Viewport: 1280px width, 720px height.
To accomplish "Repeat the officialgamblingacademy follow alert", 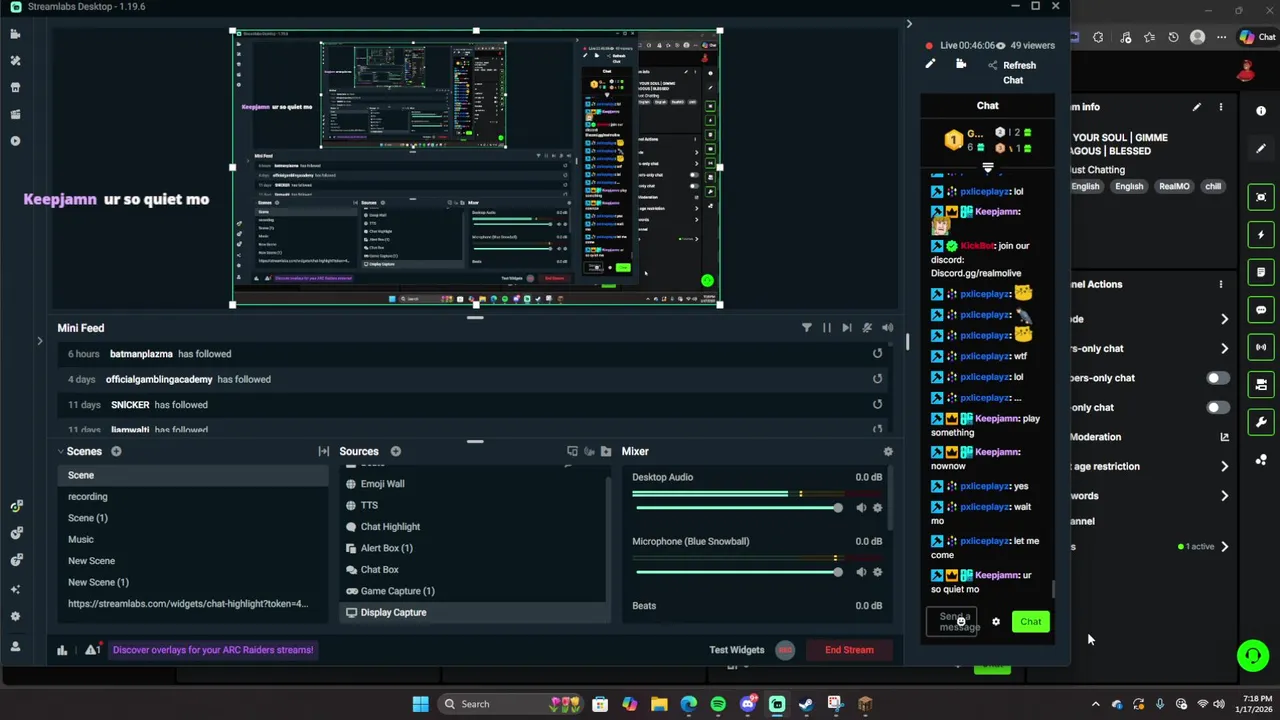I will pyautogui.click(x=877, y=379).
